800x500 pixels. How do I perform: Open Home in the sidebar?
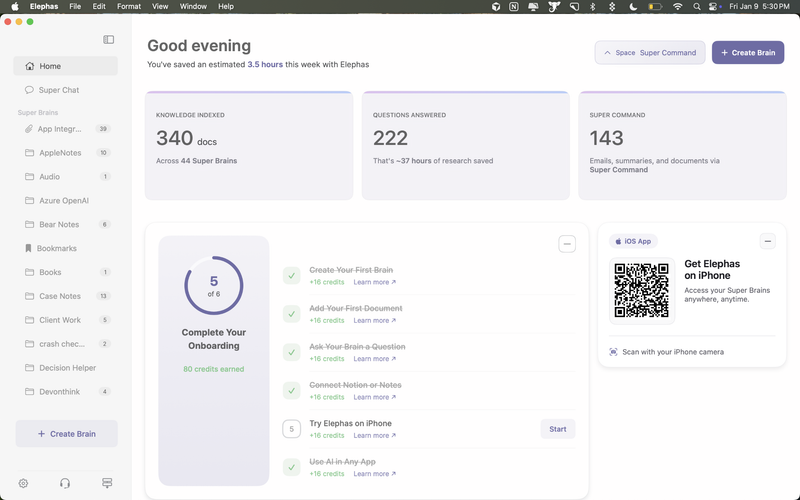[x=65, y=66]
